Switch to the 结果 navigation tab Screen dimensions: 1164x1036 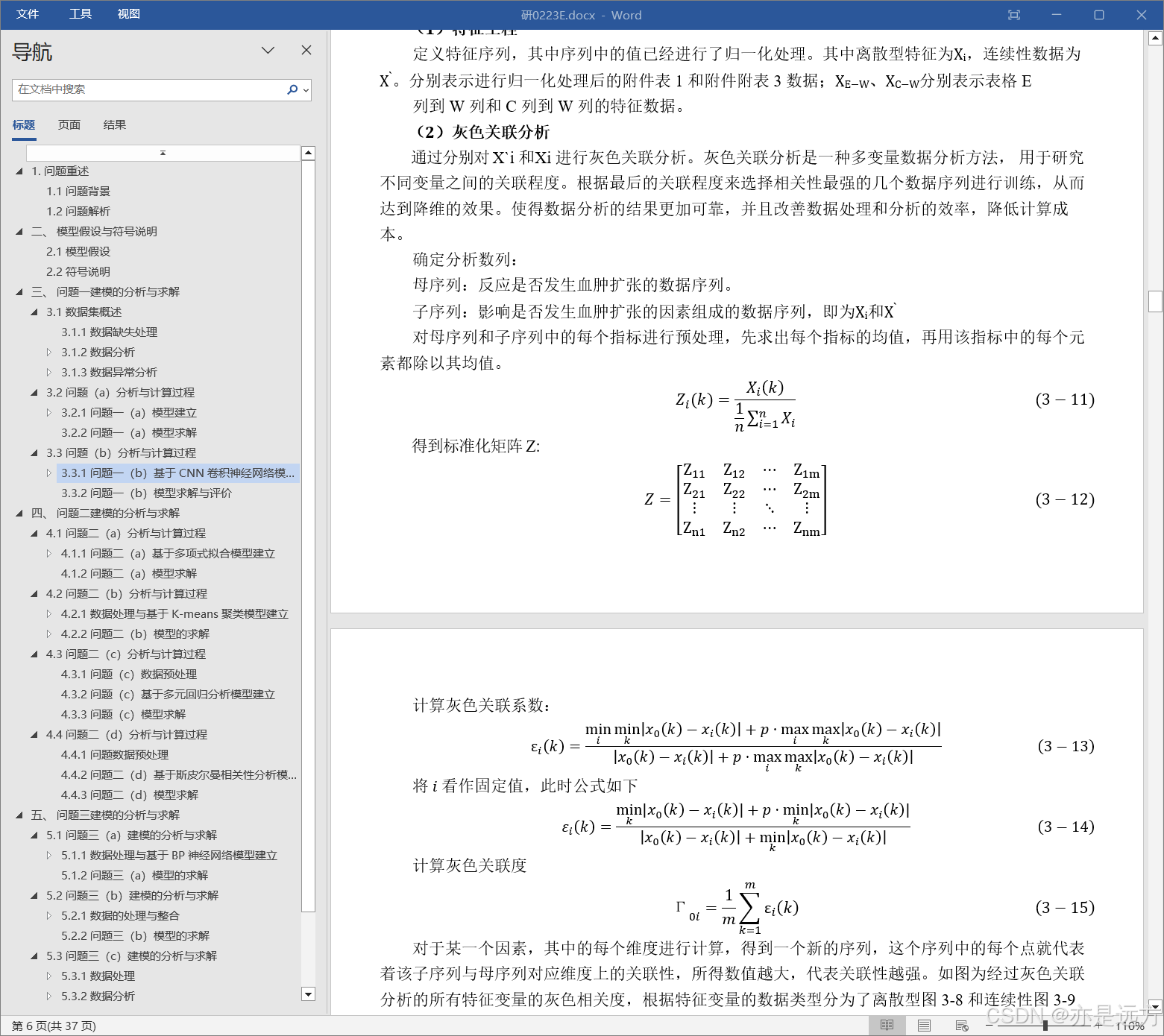115,124
